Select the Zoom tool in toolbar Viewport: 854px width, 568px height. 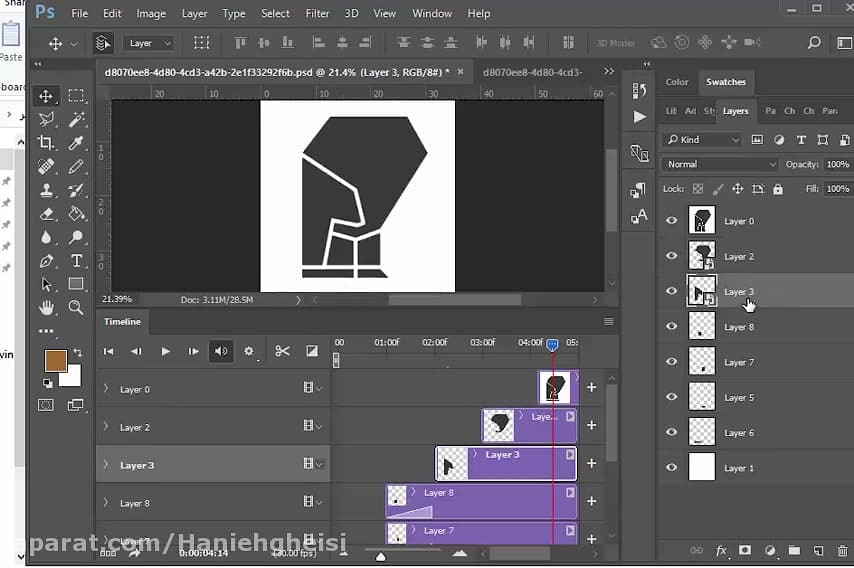coord(76,308)
